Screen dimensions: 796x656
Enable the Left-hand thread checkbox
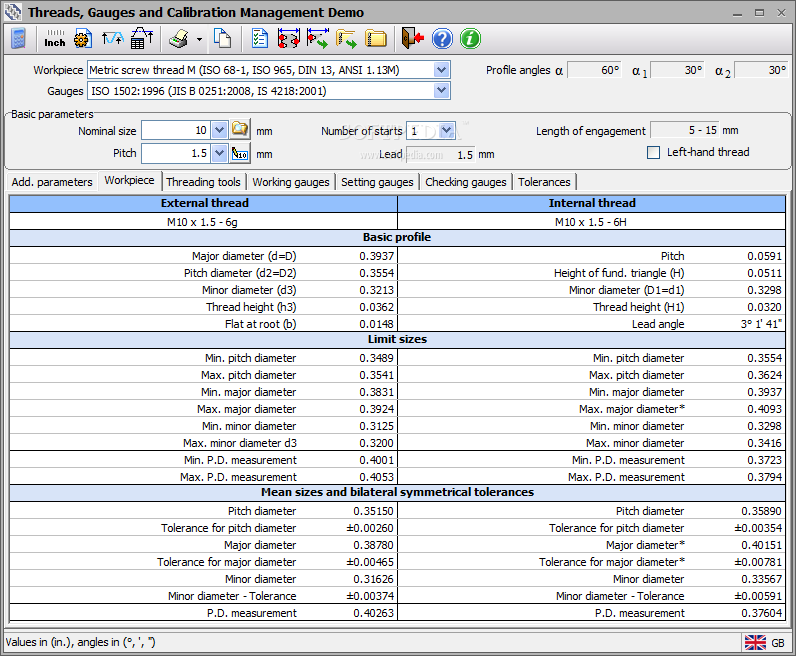tap(653, 152)
